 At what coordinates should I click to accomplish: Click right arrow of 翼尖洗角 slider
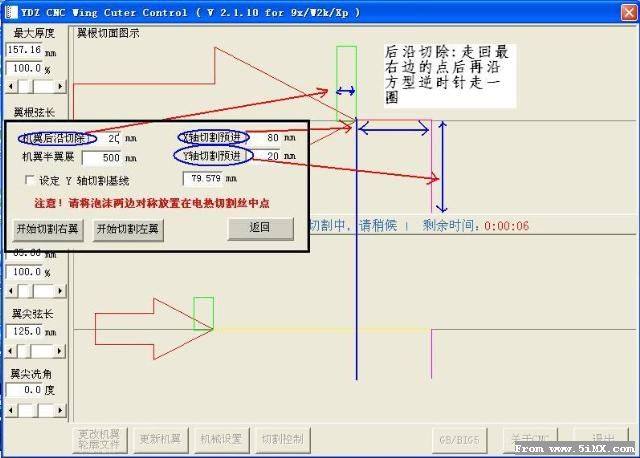point(60,410)
